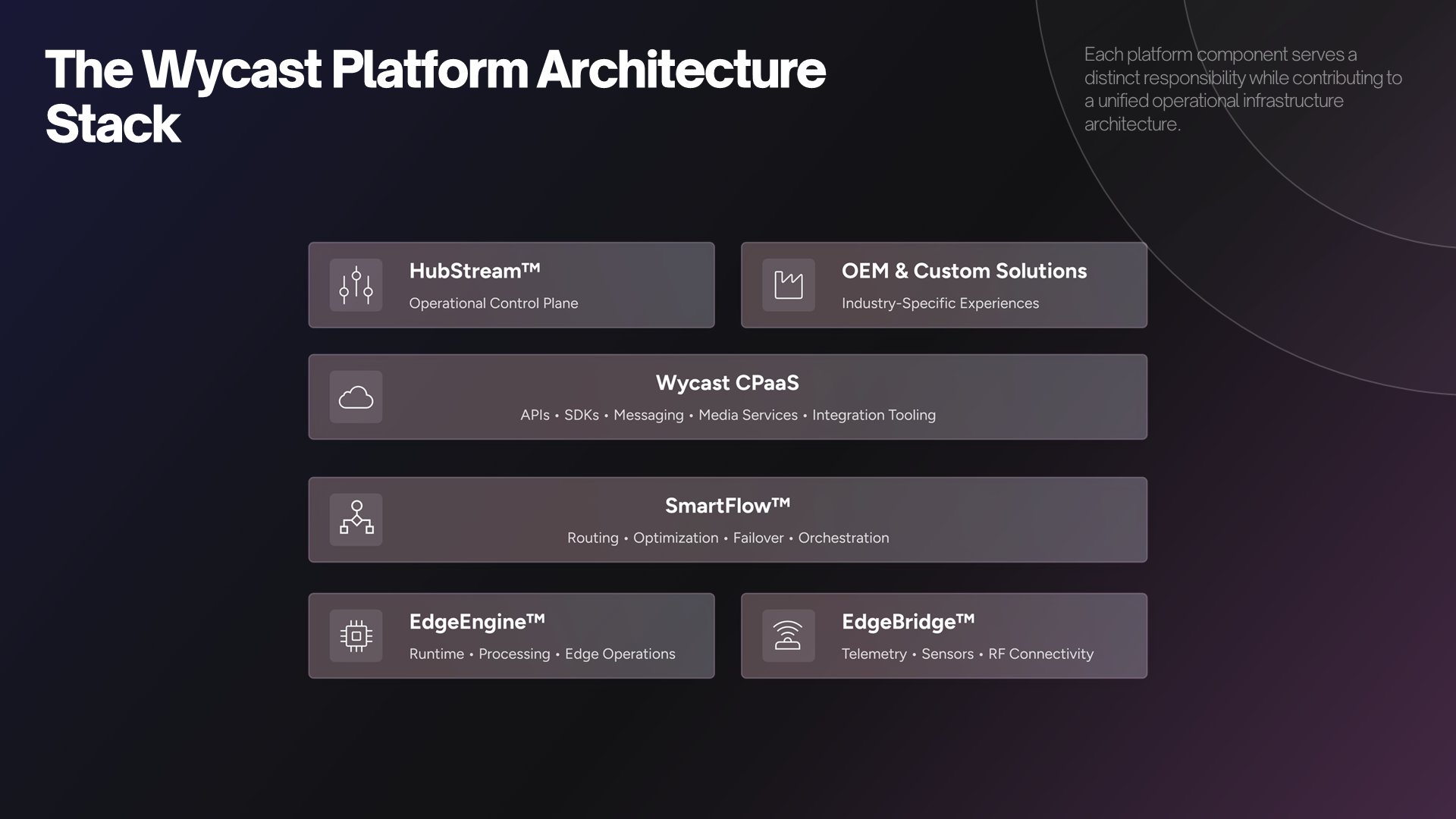Click the SmartFlow routing diagram icon
Viewport: 1456px width, 819px height.
click(356, 519)
